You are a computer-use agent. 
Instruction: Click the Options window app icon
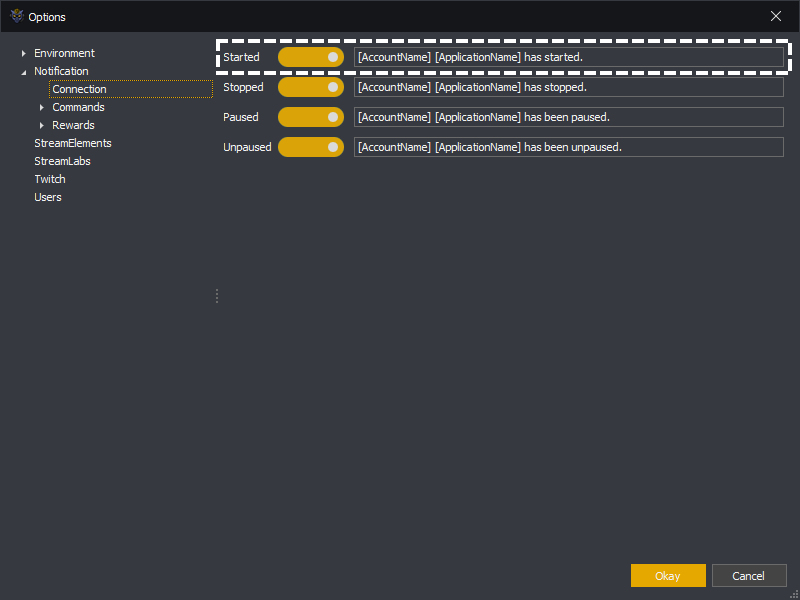17,16
